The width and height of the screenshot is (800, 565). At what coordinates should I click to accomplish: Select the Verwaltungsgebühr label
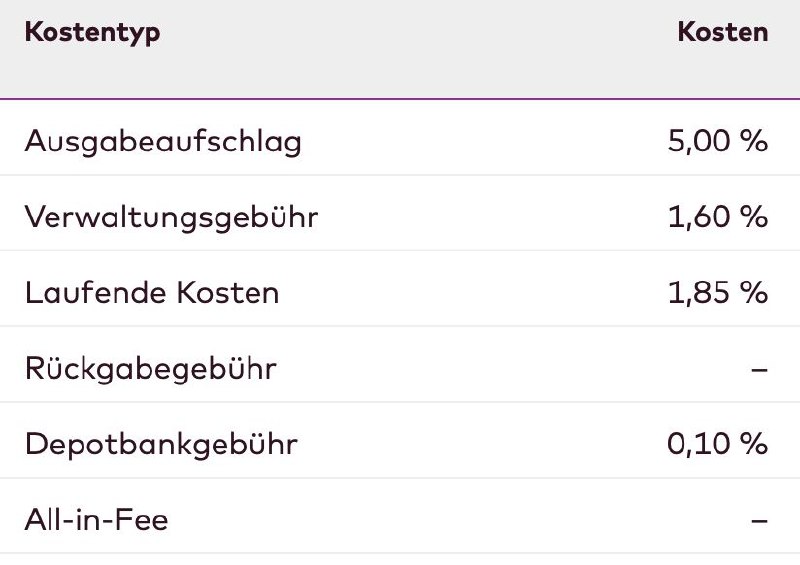[171, 216]
